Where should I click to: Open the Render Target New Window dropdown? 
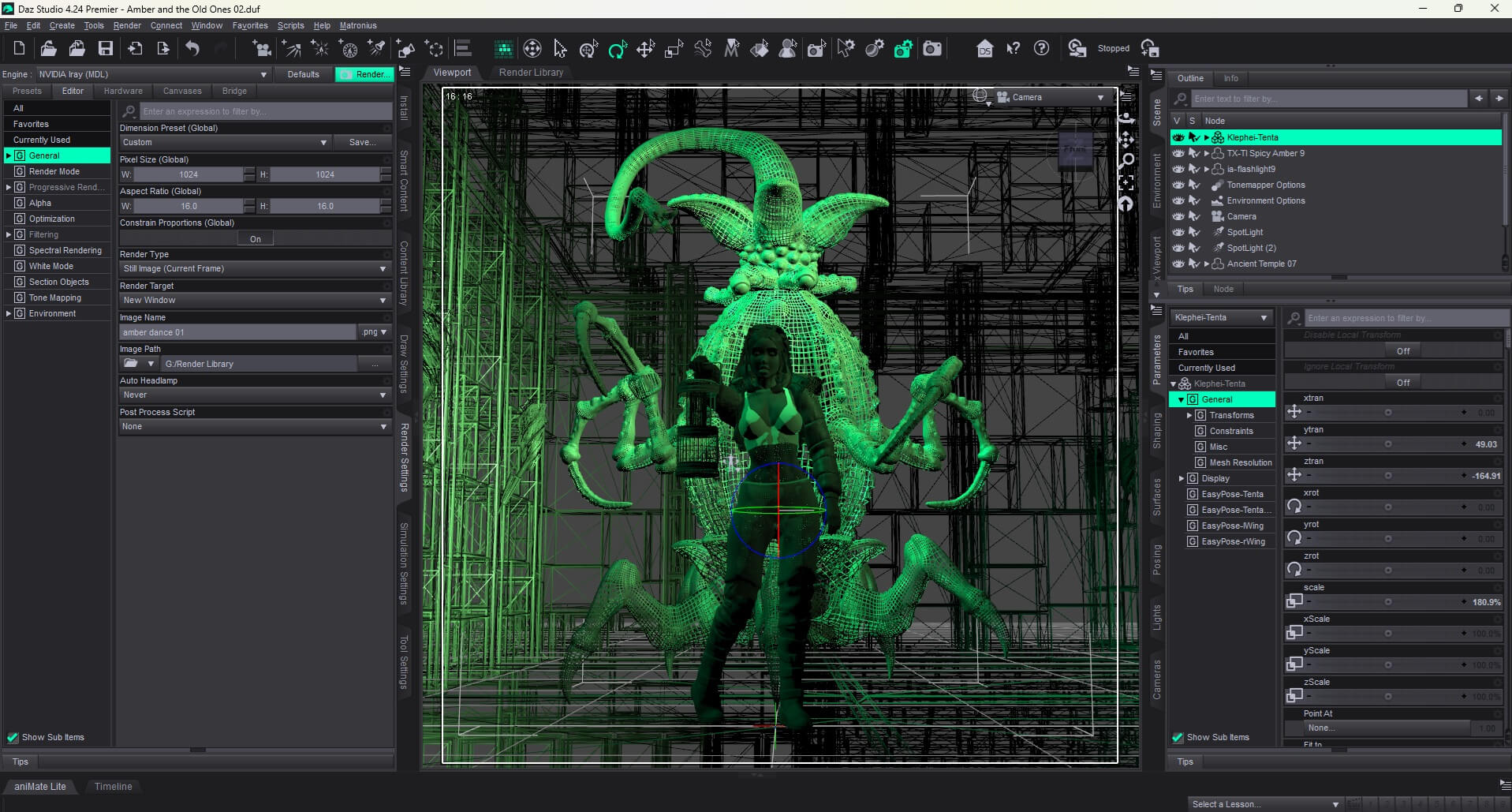tap(255, 301)
